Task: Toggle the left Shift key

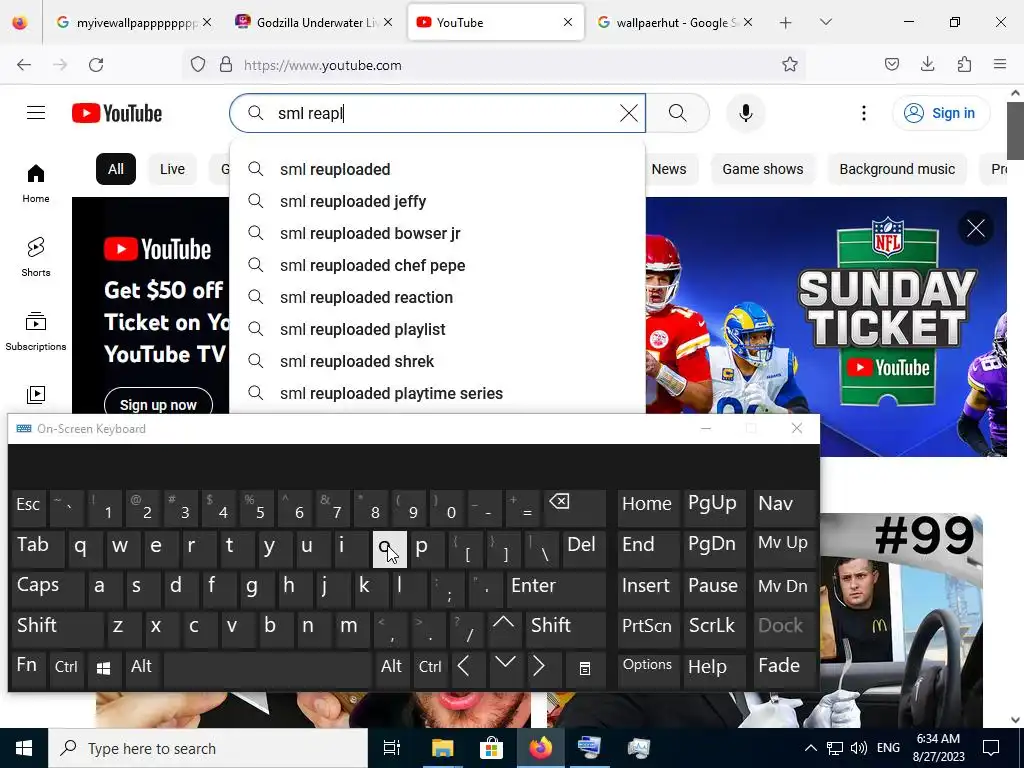Action: coord(57,628)
